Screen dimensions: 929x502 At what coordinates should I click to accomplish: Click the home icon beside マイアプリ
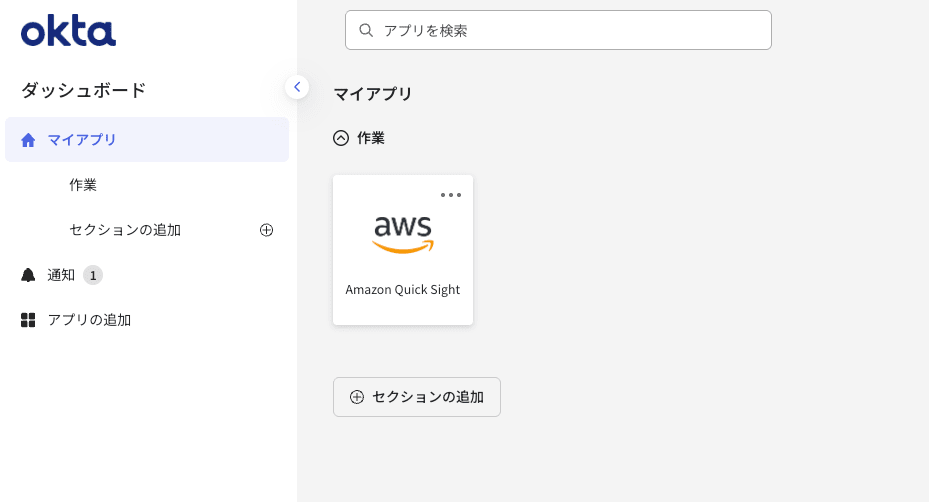point(28,140)
